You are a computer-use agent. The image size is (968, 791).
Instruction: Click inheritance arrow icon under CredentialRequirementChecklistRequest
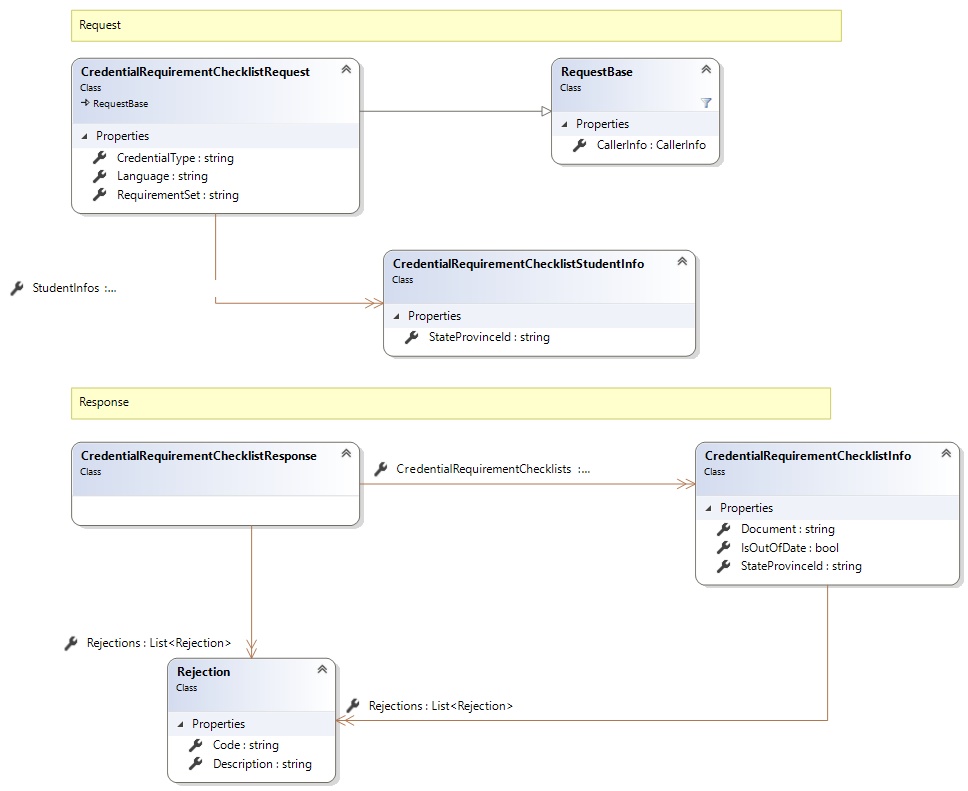tap(86, 103)
